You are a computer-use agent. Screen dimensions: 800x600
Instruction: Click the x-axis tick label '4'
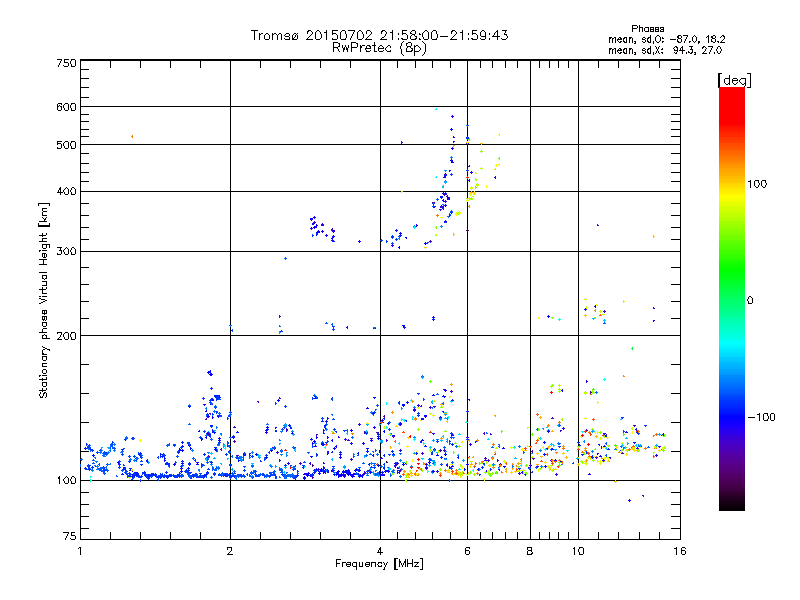[x=380, y=551]
